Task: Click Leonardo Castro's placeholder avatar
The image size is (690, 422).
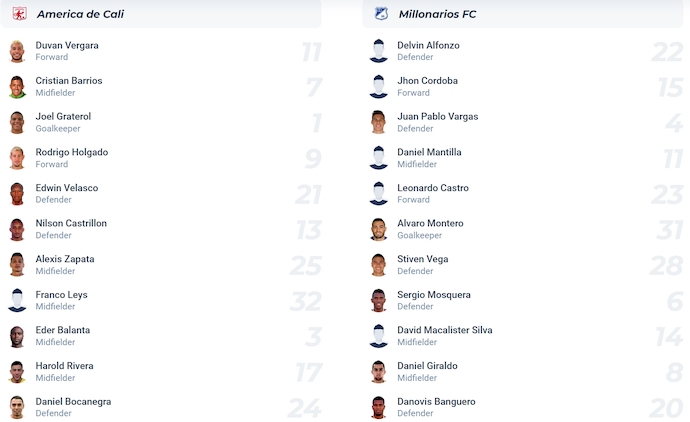Action: pyautogui.click(x=379, y=194)
